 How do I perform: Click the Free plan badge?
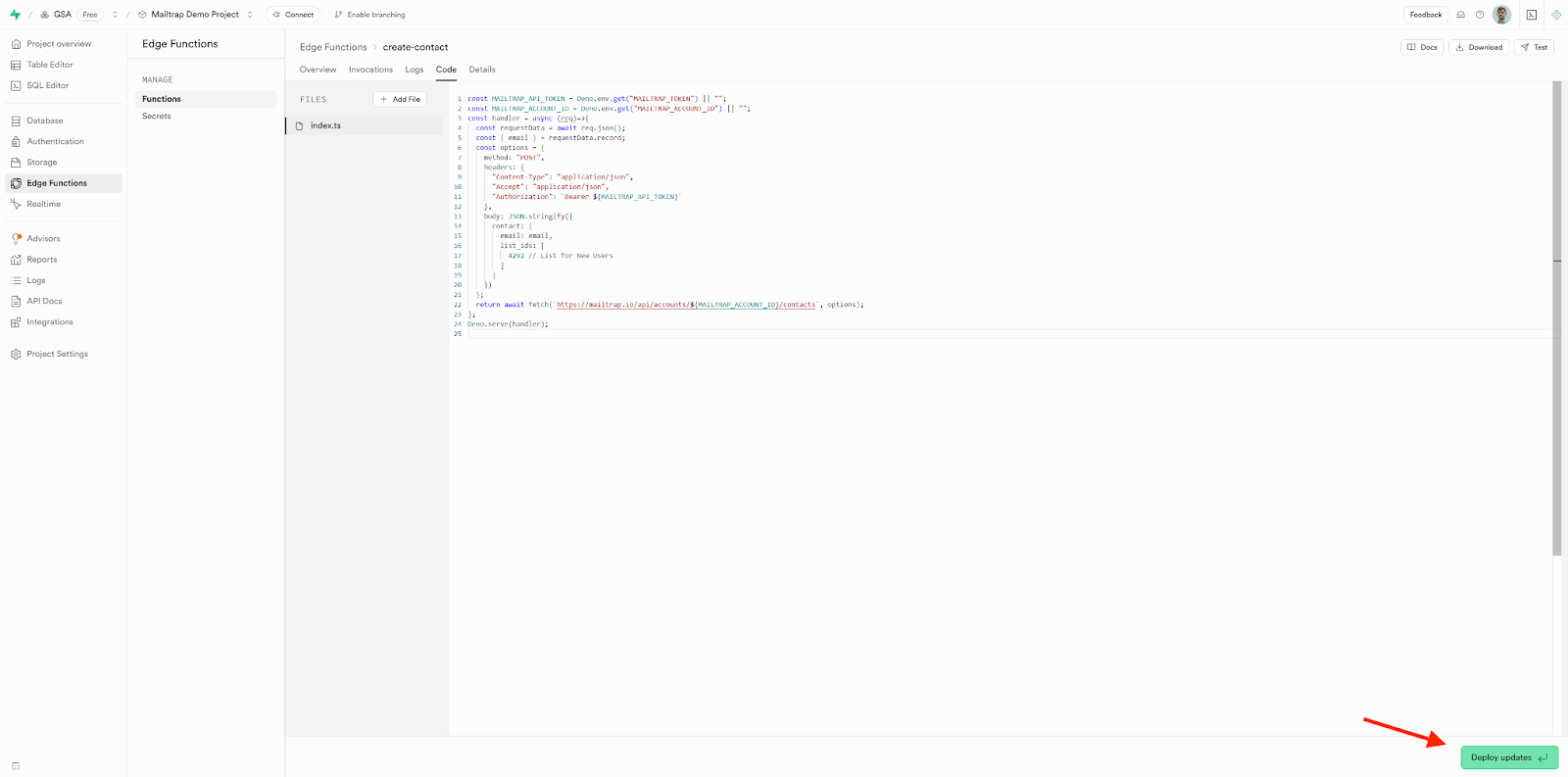pos(90,15)
